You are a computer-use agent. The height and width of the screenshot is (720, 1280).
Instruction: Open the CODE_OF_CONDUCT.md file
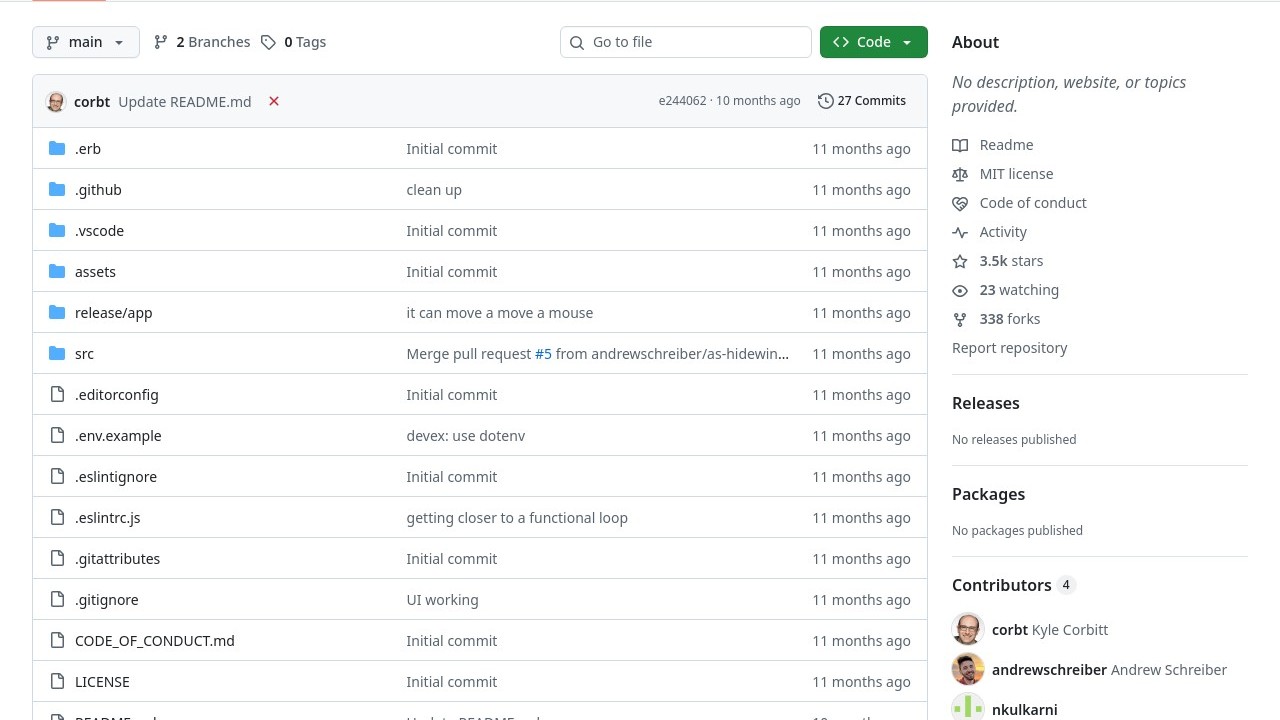(x=155, y=641)
